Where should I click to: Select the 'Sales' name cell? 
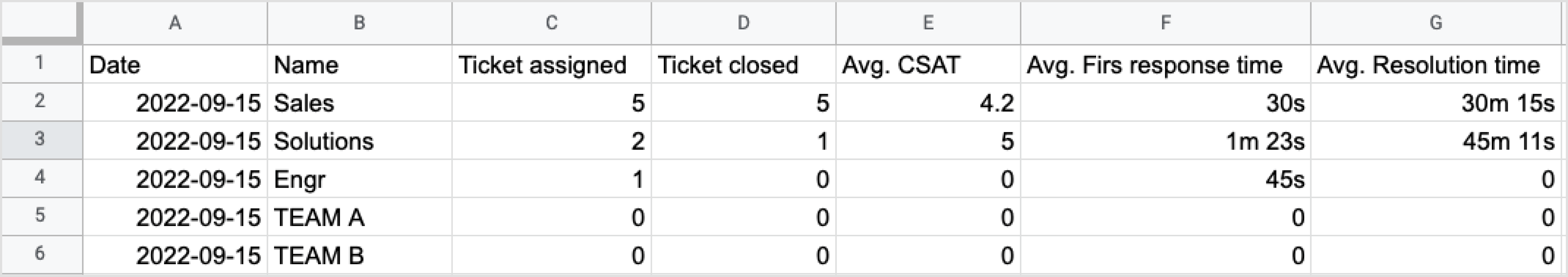[359, 103]
